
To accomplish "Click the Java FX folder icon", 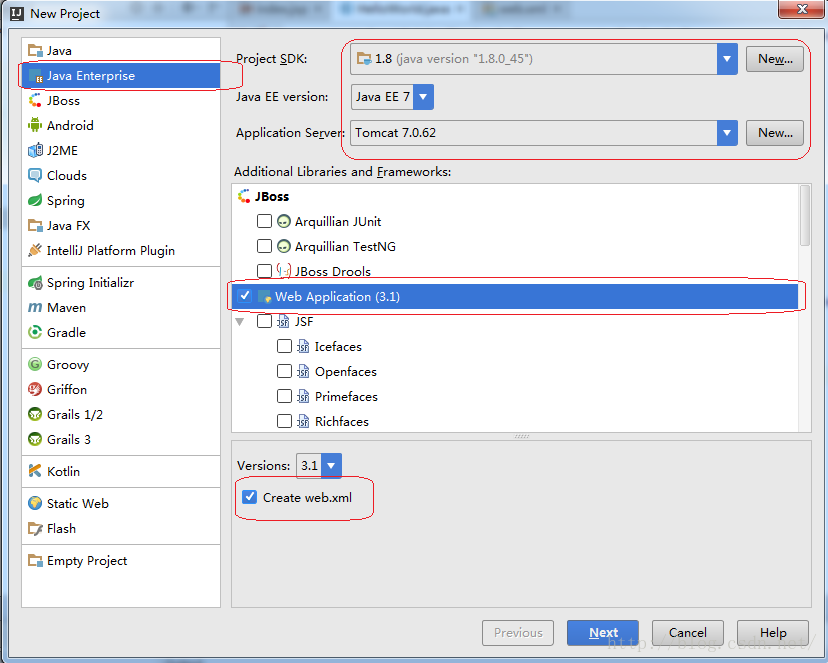I will (x=35, y=225).
